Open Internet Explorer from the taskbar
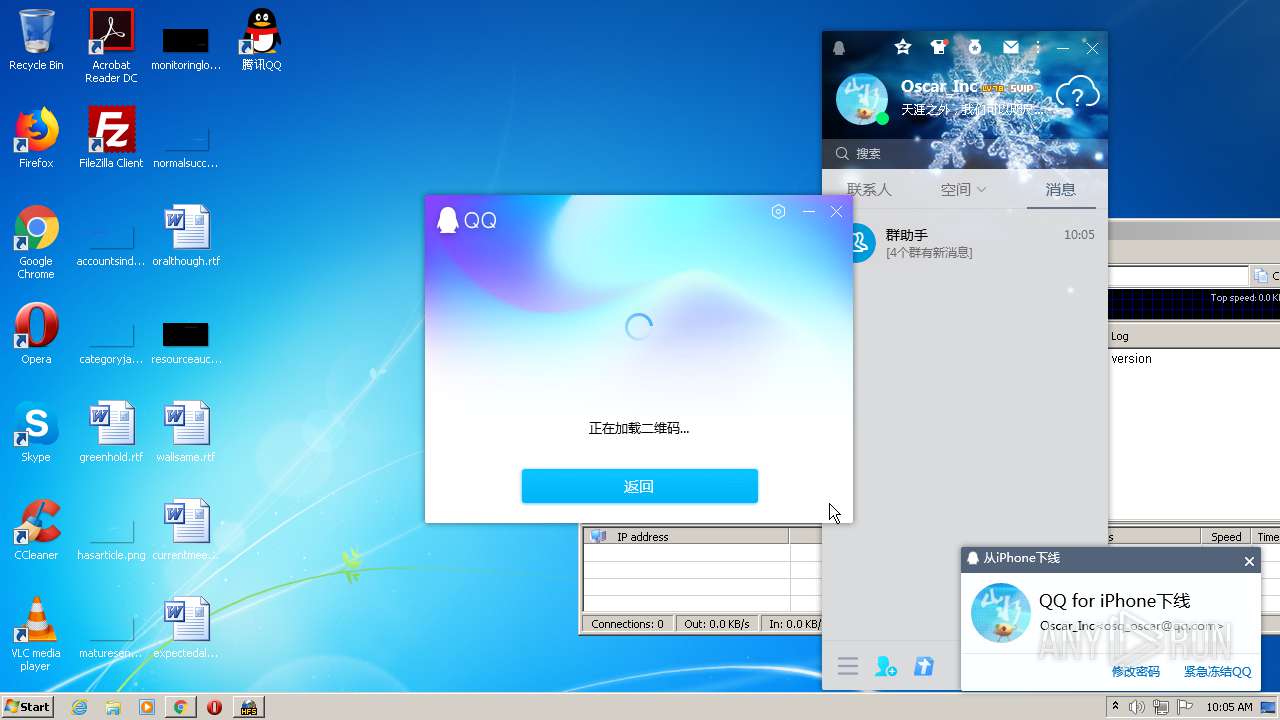 click(x=79, y=707)
